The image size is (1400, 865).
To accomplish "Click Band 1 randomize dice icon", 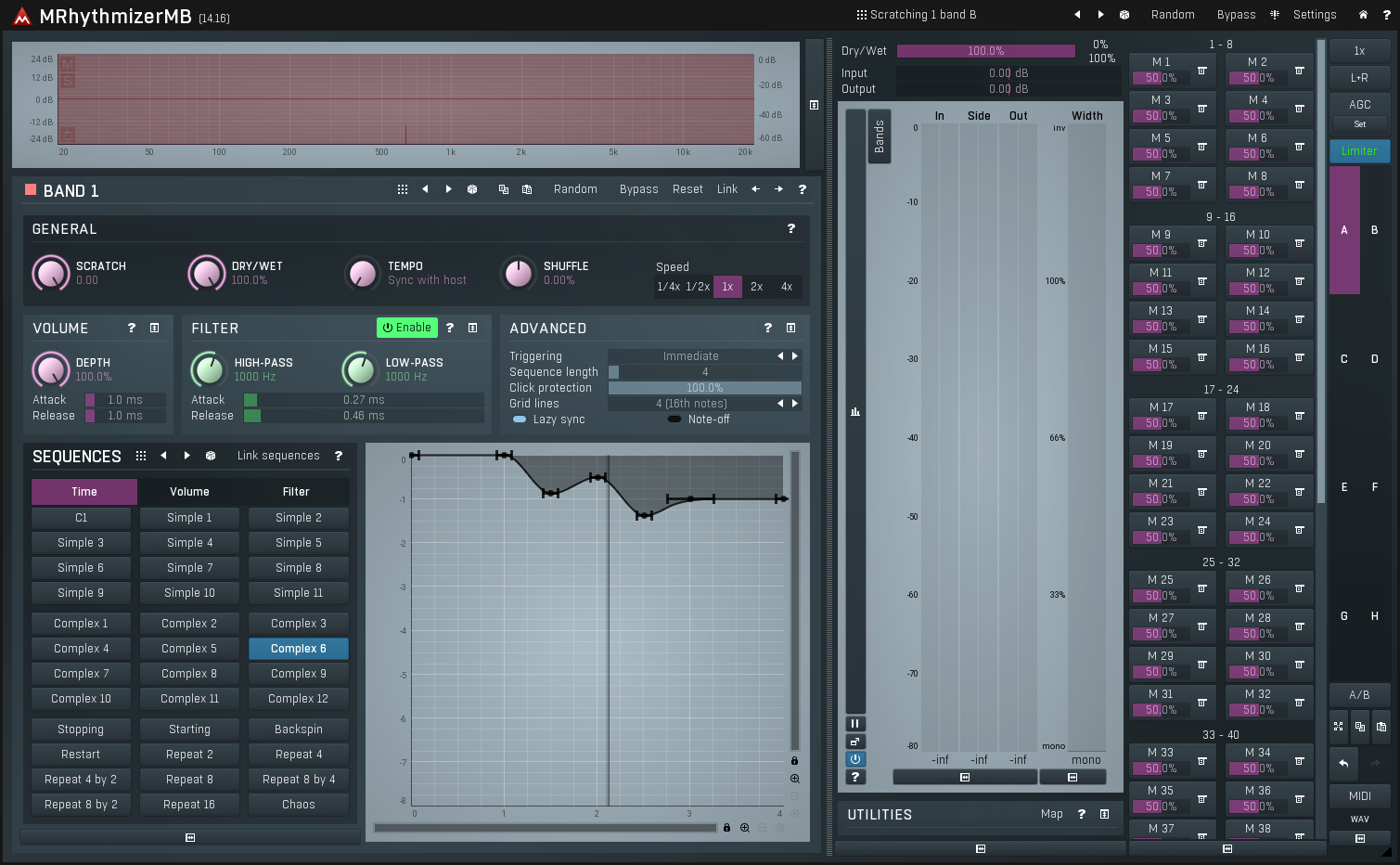I will tap(471, 189).
